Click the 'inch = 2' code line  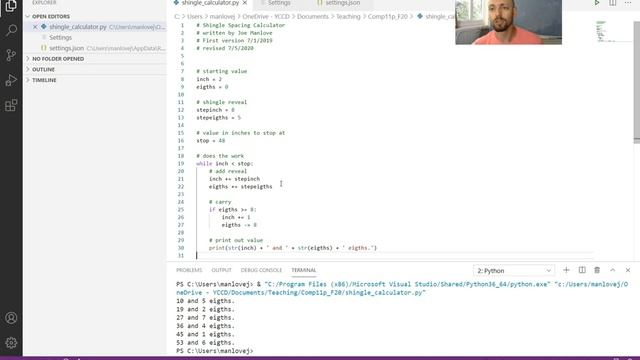click(209, 79)
